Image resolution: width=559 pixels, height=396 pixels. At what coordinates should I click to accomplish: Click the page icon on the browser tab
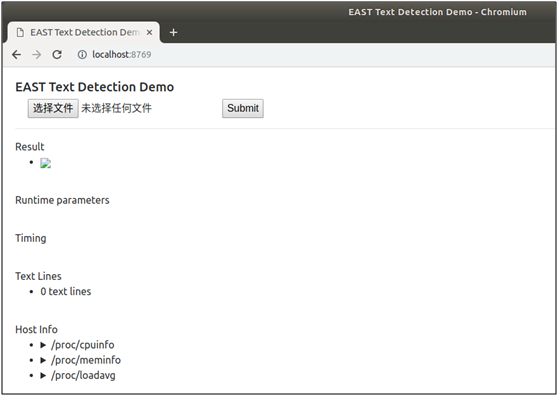[20, 32]
